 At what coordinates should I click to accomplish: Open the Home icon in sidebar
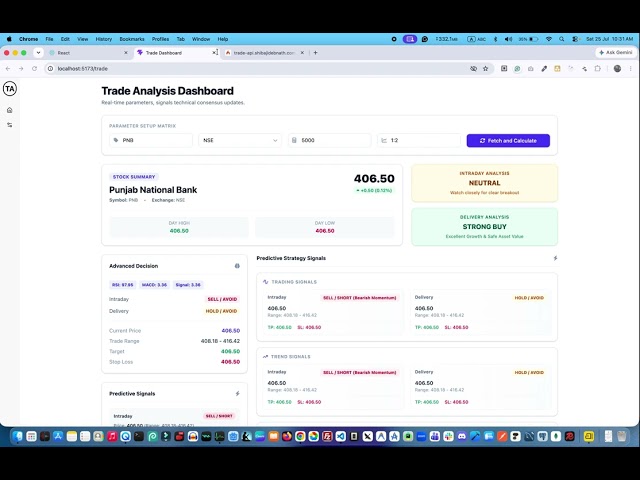pos(10,110)
